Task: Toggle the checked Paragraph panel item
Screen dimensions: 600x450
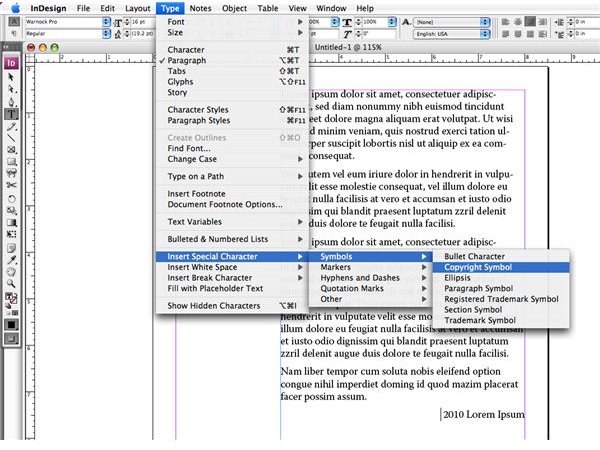Action: (x=232, y=60)
